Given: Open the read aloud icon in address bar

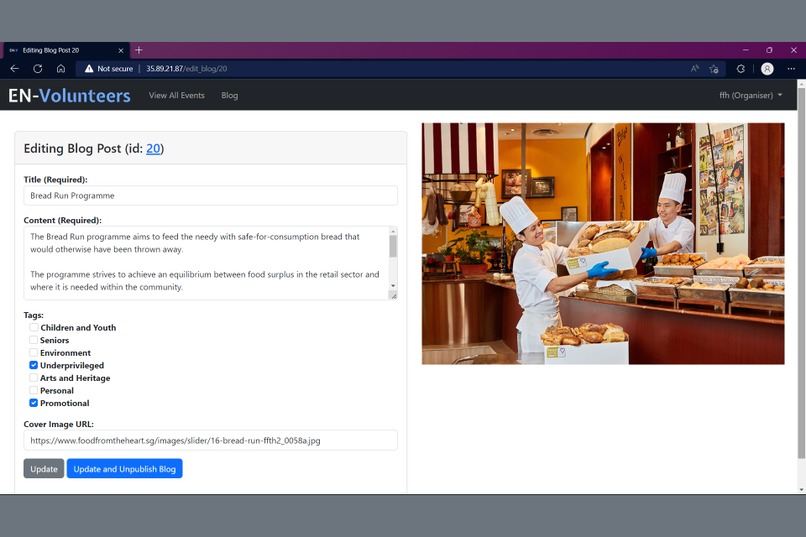Looking at the screenshot, I should 695,68.
